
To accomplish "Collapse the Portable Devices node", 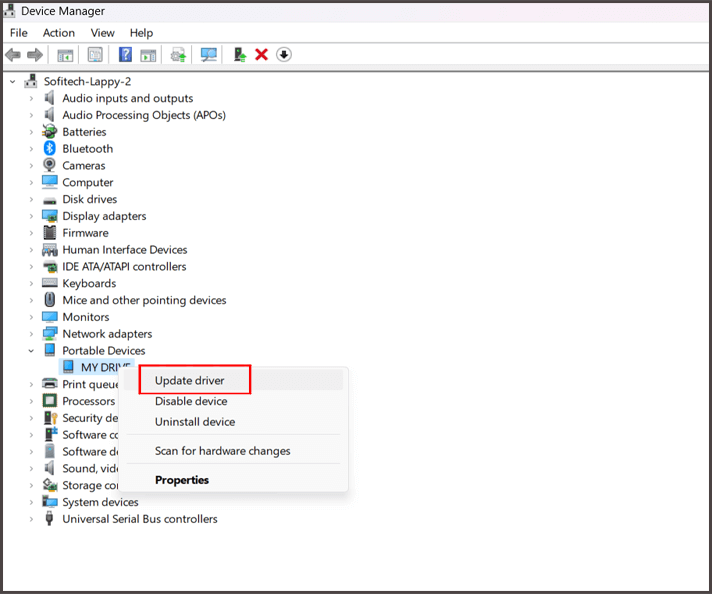I will point(31,351).
